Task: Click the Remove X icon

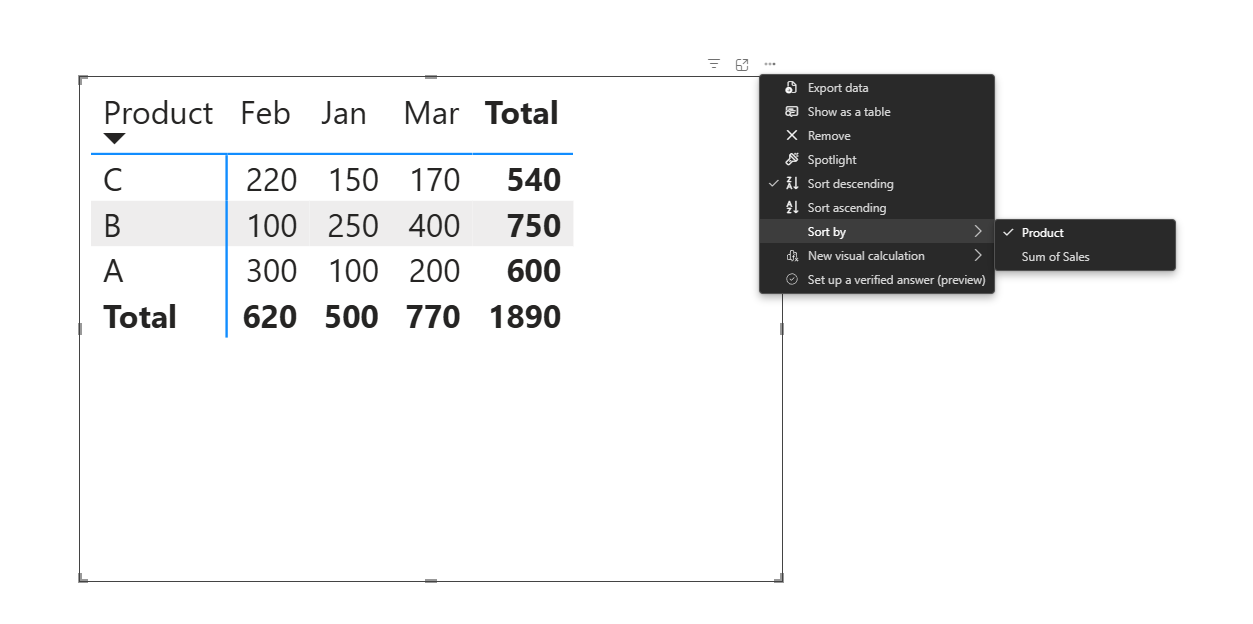Action: click(x=791, y=136)
